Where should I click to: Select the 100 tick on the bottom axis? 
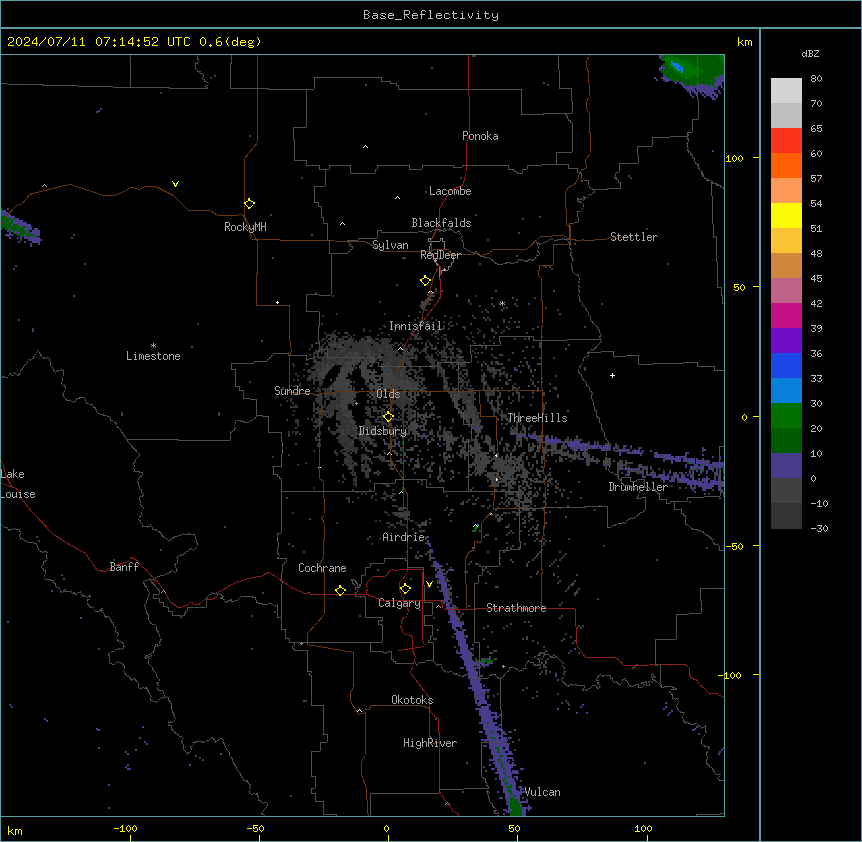(643, 828)
